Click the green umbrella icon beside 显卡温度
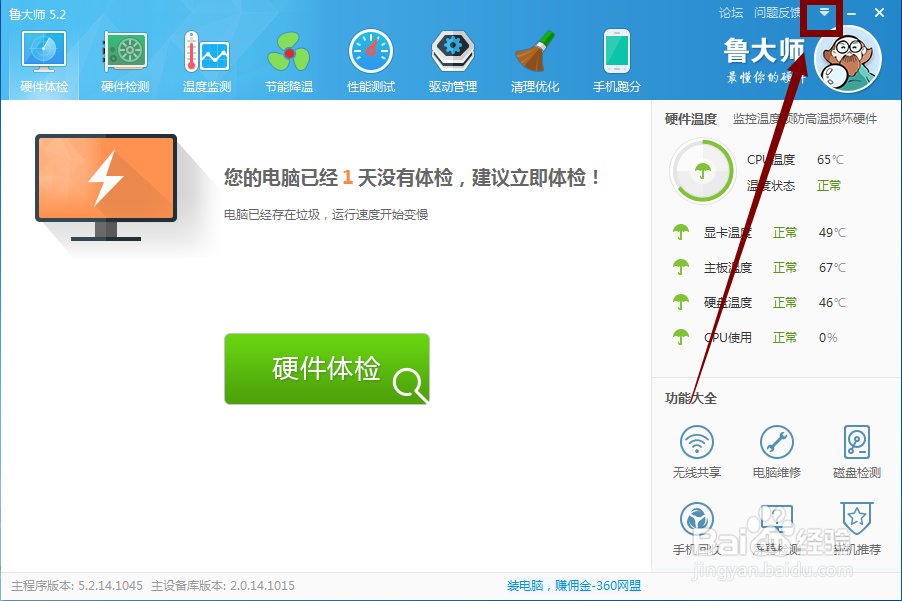The width and height of the screenshot is (902, 601). point(681,232)
